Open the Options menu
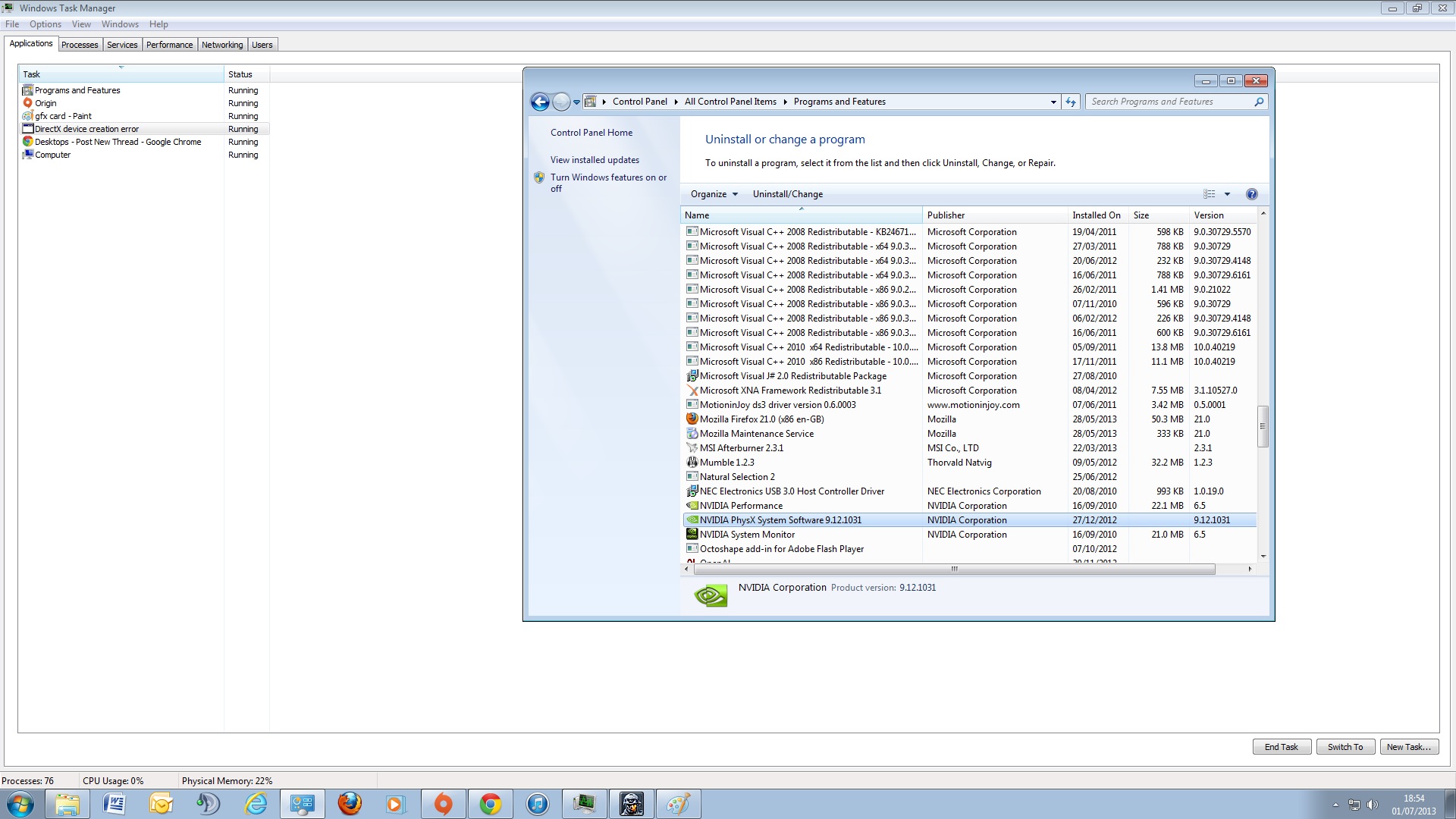Screen dimensions: 1456x819 coord(45,24)
